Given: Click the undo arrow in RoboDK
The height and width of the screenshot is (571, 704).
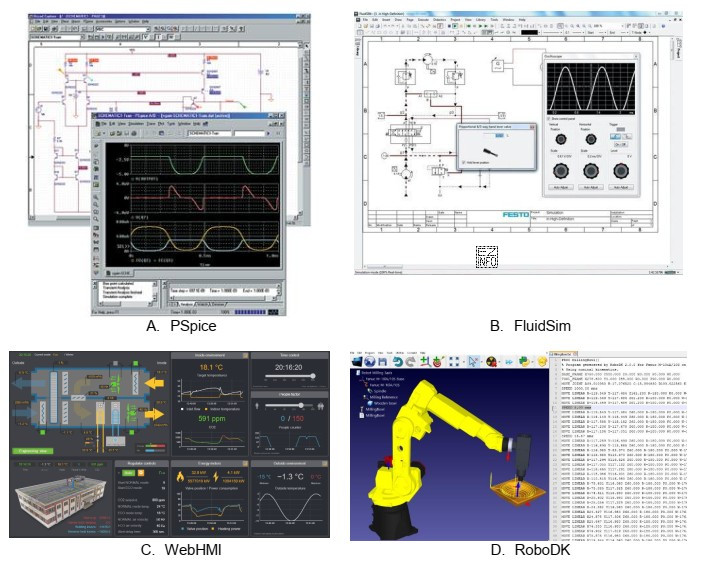Looking at the screenshot, I should [x=397, y=361].
